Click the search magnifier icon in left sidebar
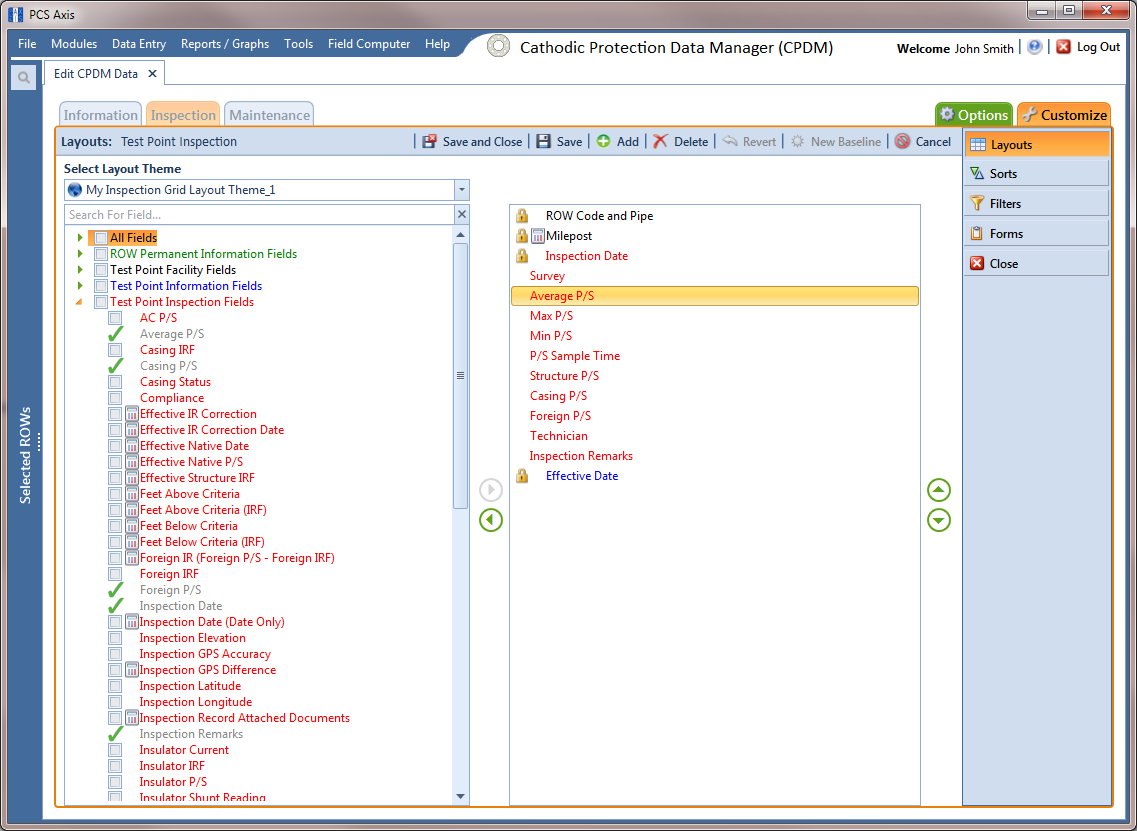The image size is (1137, 831). 23,77
